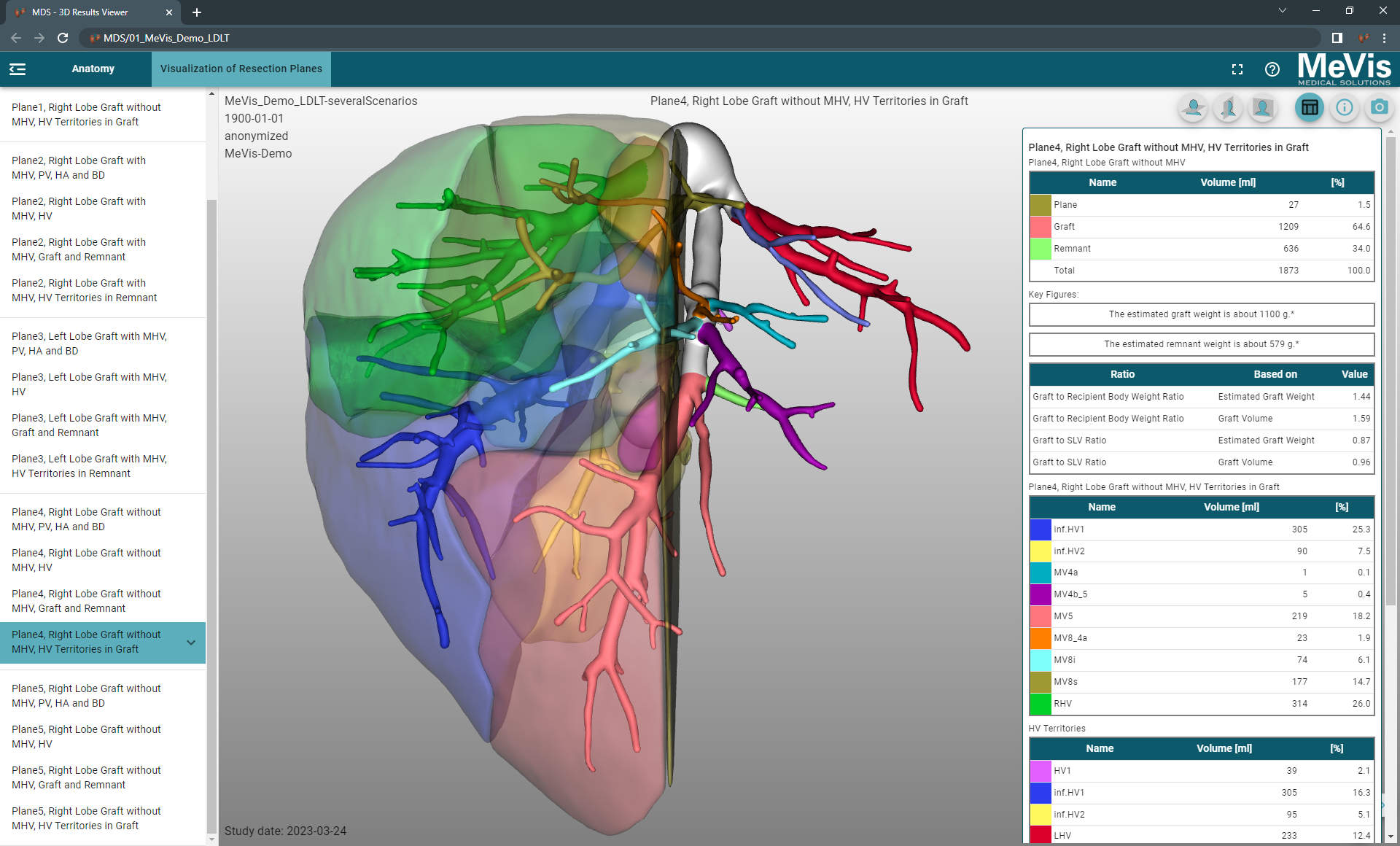Select Plane3 Left Lobe, HV Territories in Remnant

point(103,466)
